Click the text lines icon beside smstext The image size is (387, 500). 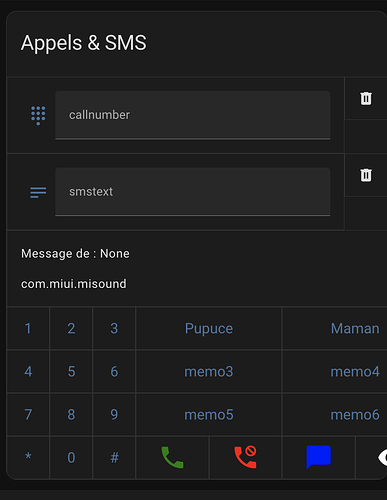coord(38,192)
